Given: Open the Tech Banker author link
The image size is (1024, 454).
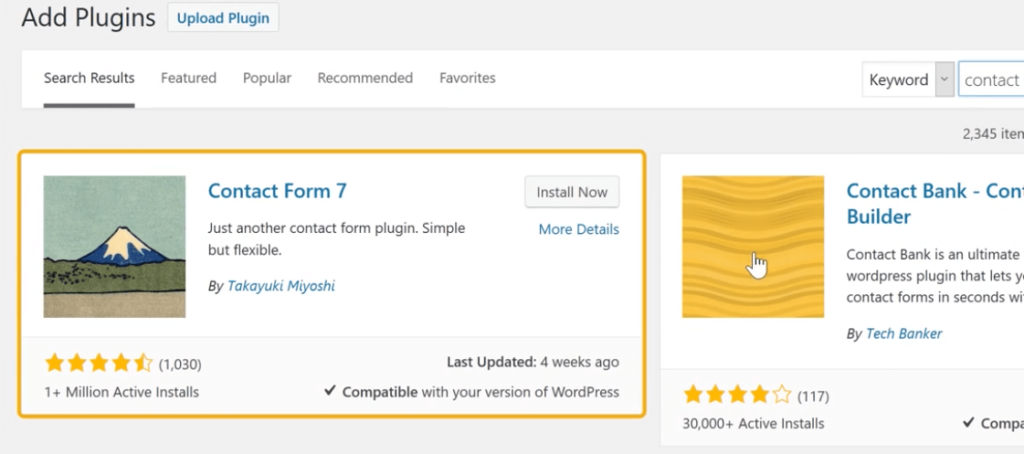Looking at the screenshot, I should (904, 333).
